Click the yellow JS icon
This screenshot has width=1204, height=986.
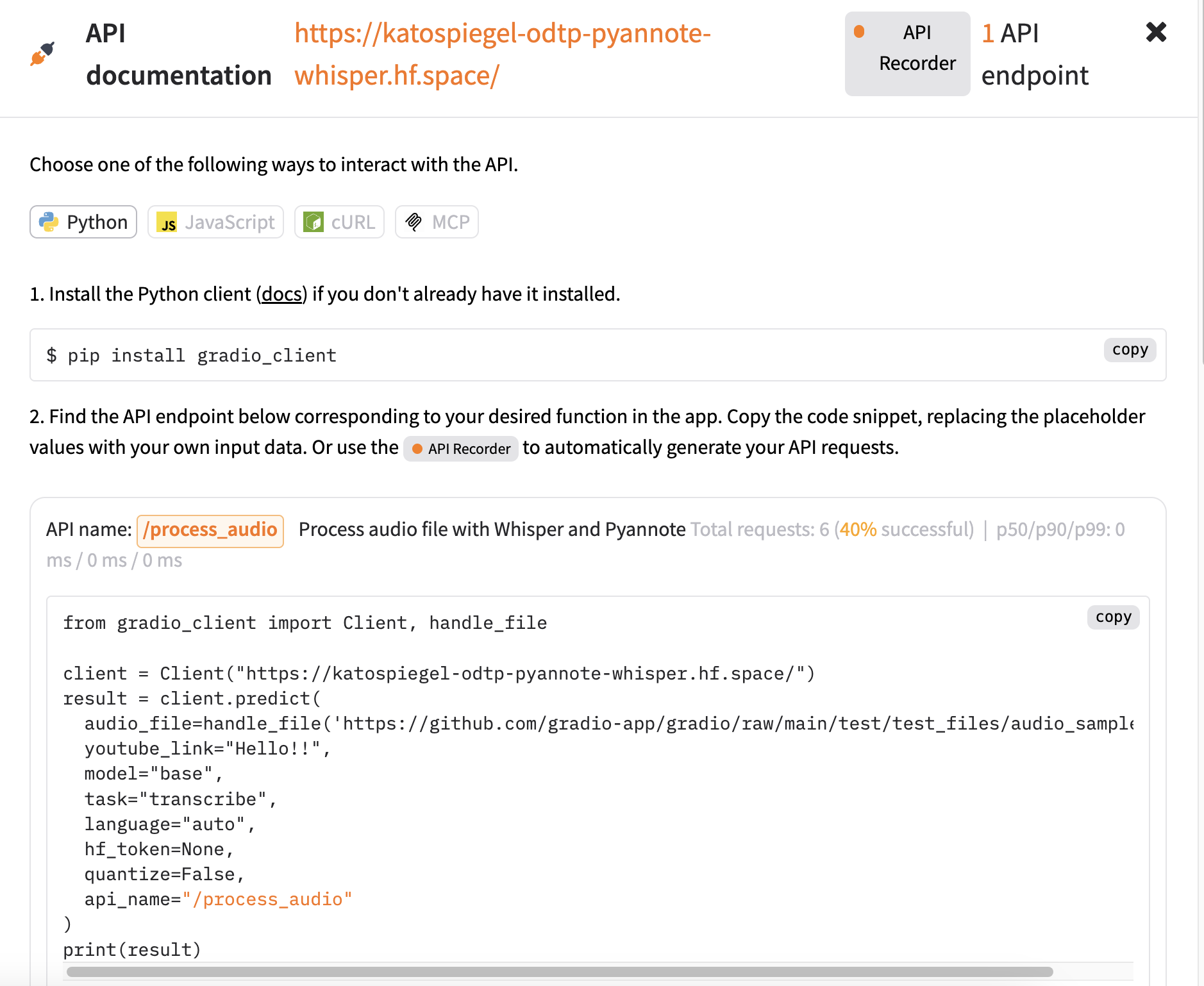pos(168,222)
